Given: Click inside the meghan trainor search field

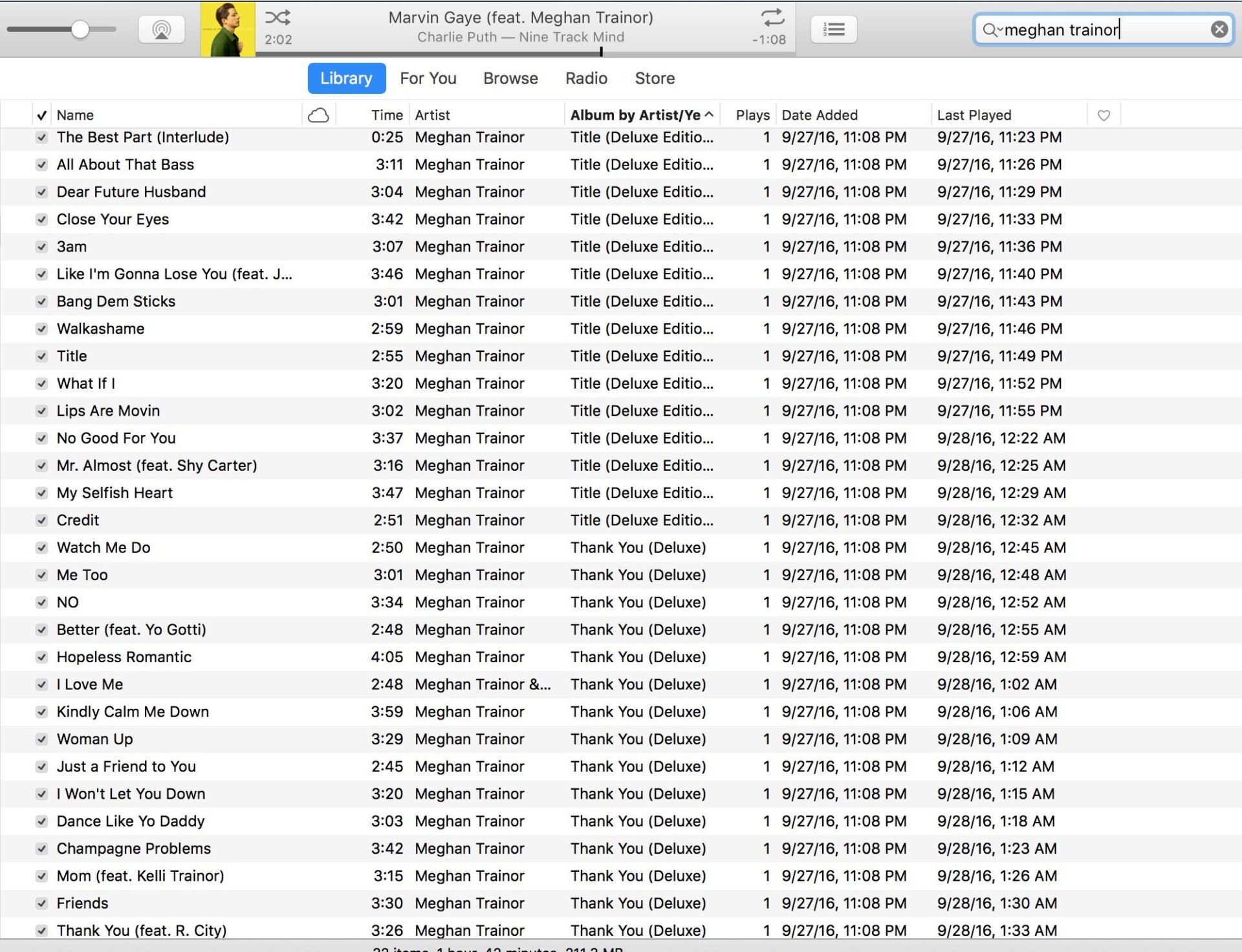Looking at the screenshot, I should pyautogui.click(x=1100, y=30).
